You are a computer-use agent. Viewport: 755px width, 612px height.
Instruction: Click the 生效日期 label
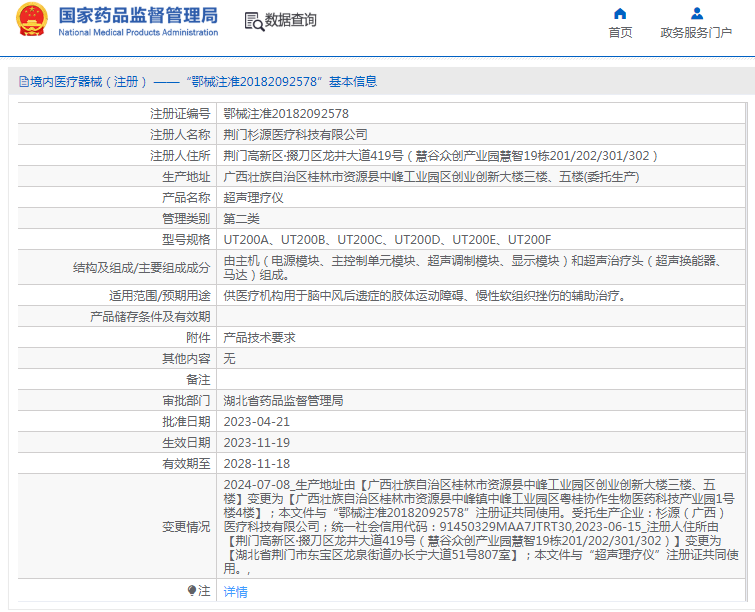[186, 443]
